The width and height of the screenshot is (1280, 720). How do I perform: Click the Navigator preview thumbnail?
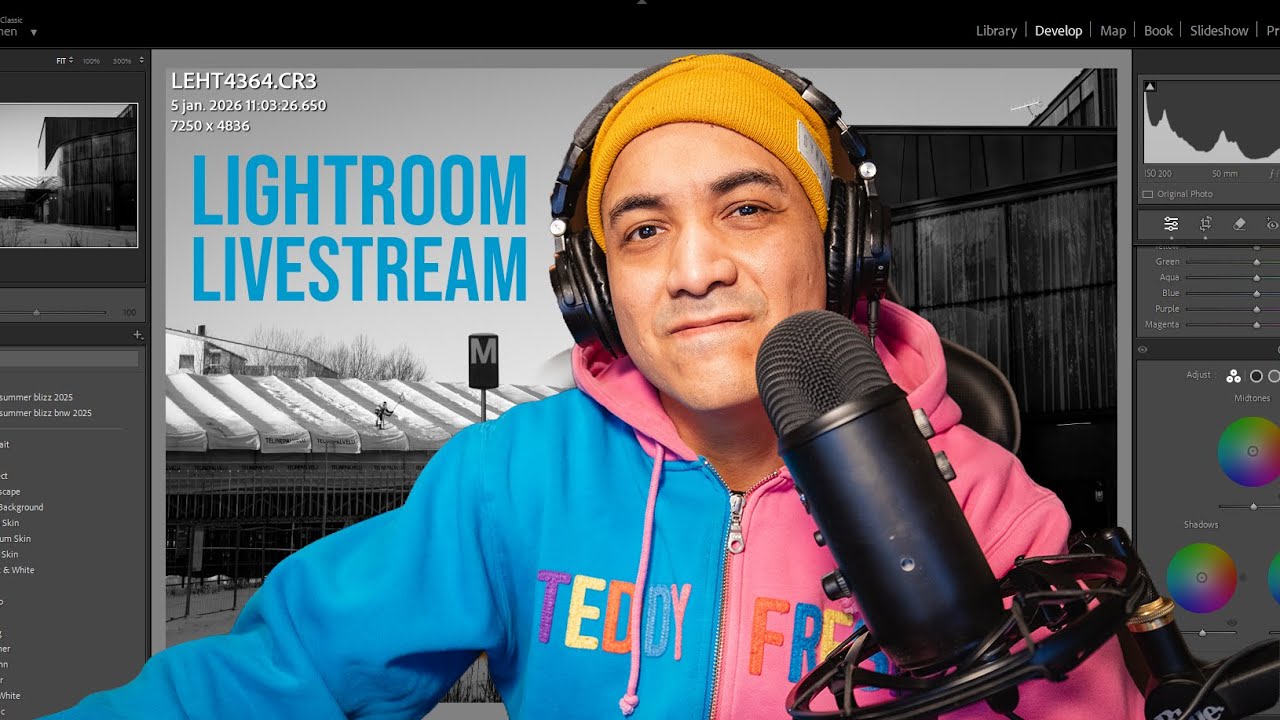tap(68, 175)
